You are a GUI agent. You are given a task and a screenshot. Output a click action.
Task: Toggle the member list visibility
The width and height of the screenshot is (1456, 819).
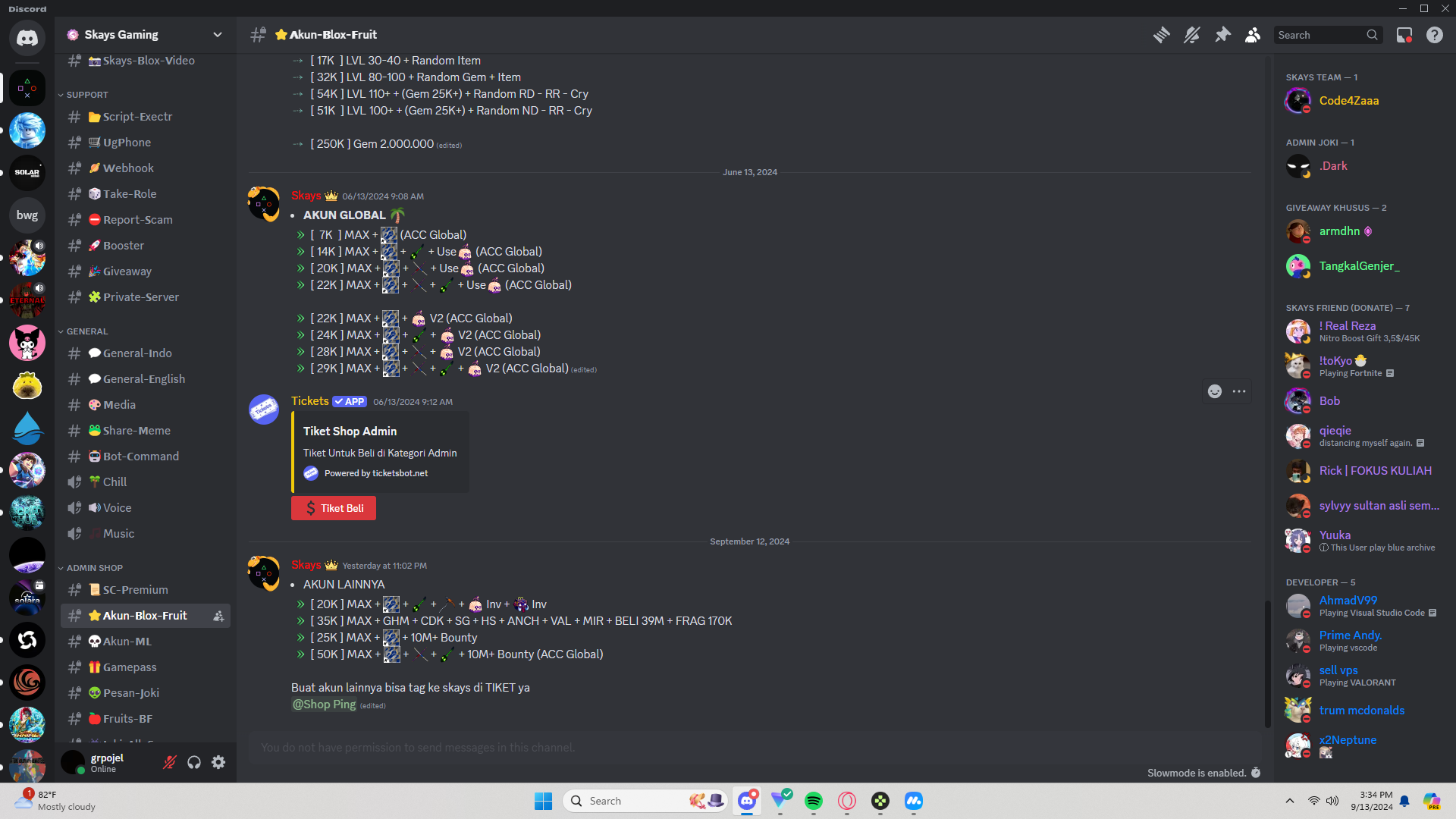1253,35
